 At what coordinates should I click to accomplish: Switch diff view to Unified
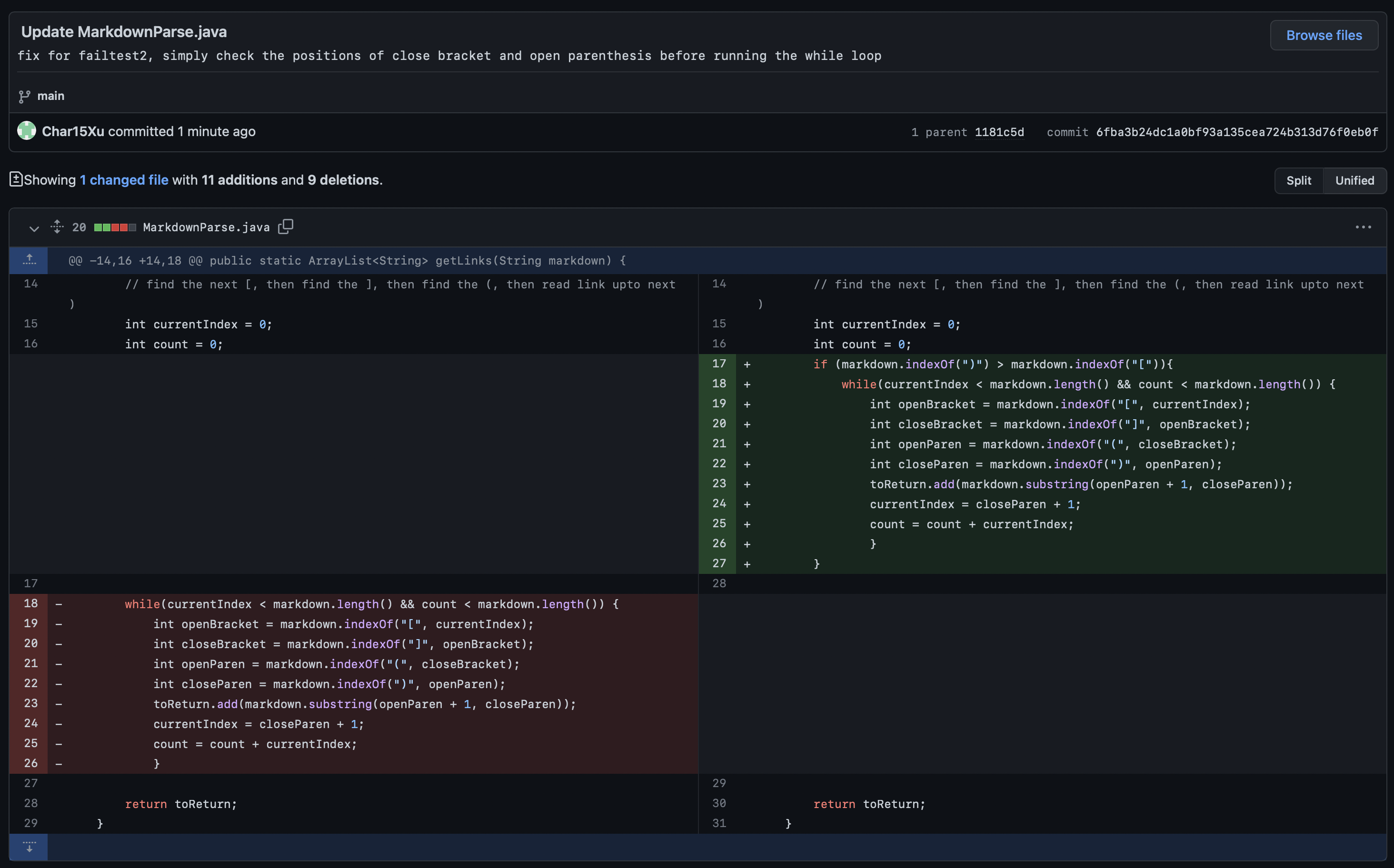click(x=1354, y=180)
